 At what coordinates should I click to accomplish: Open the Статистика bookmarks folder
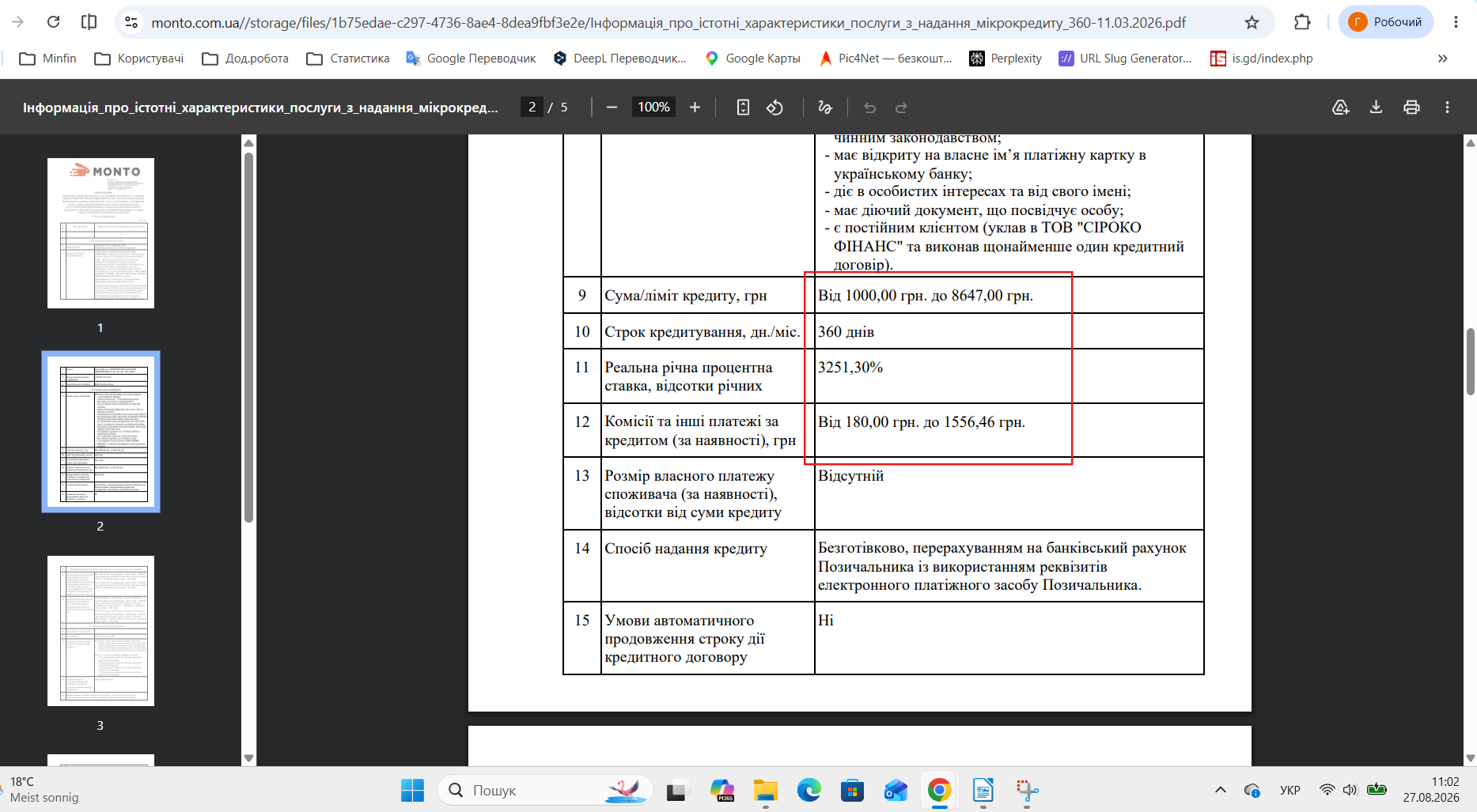coord(348,59)
